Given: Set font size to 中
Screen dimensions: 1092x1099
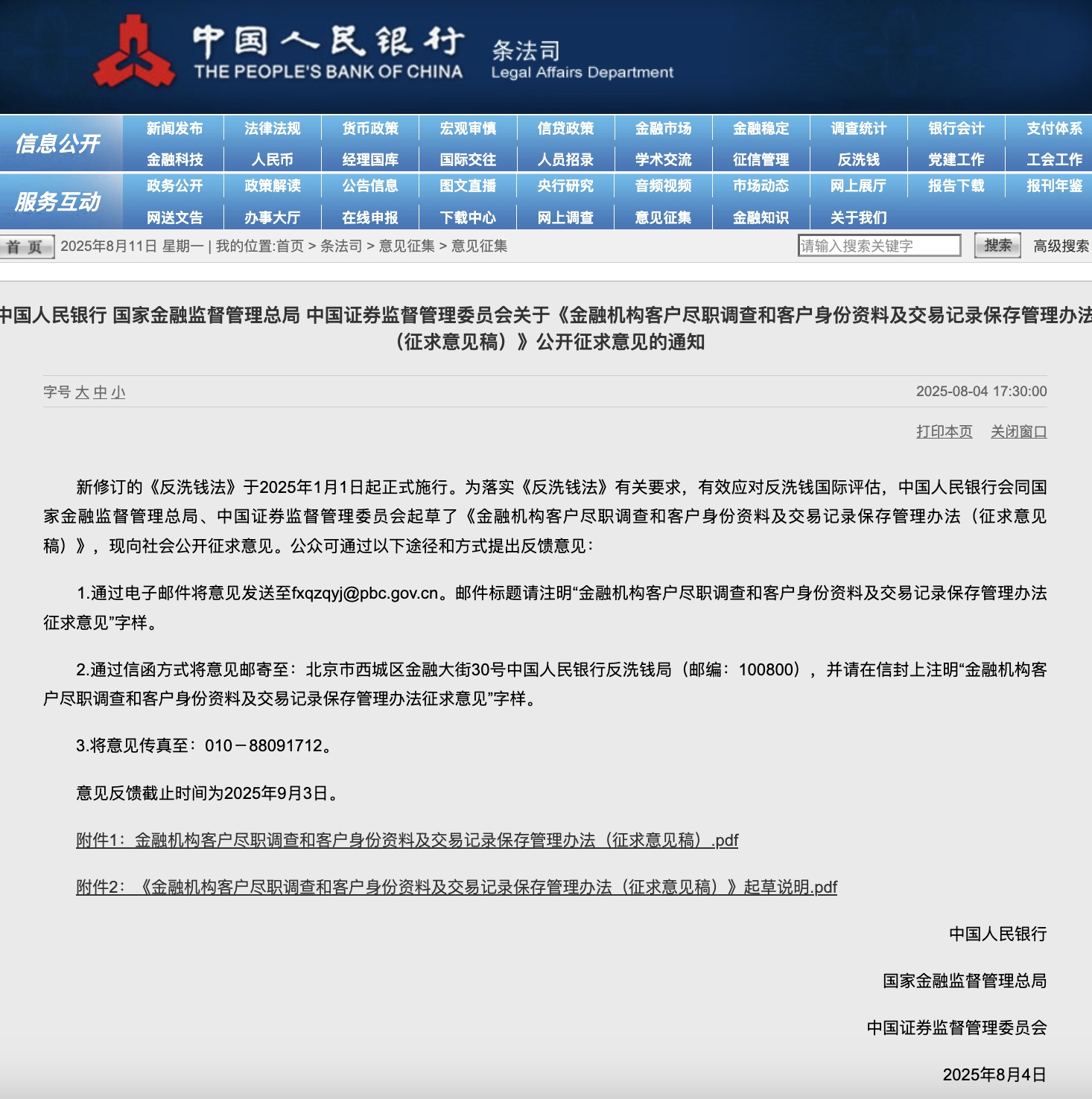Looking at the screenshot, I should [x=101, y=392].
